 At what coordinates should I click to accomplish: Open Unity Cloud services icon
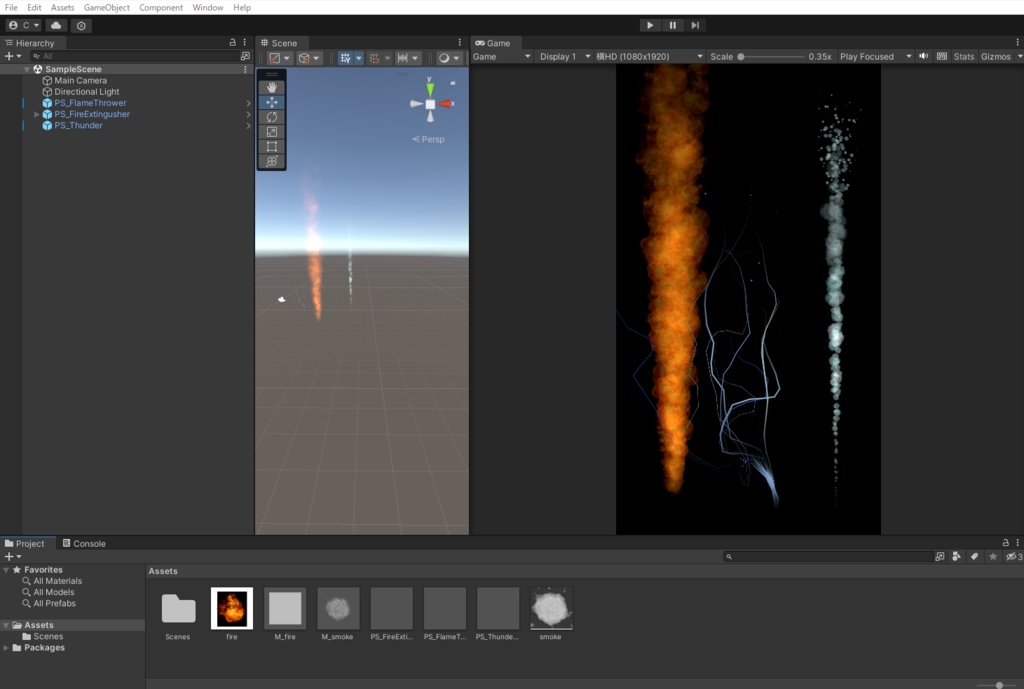[56, 25]
